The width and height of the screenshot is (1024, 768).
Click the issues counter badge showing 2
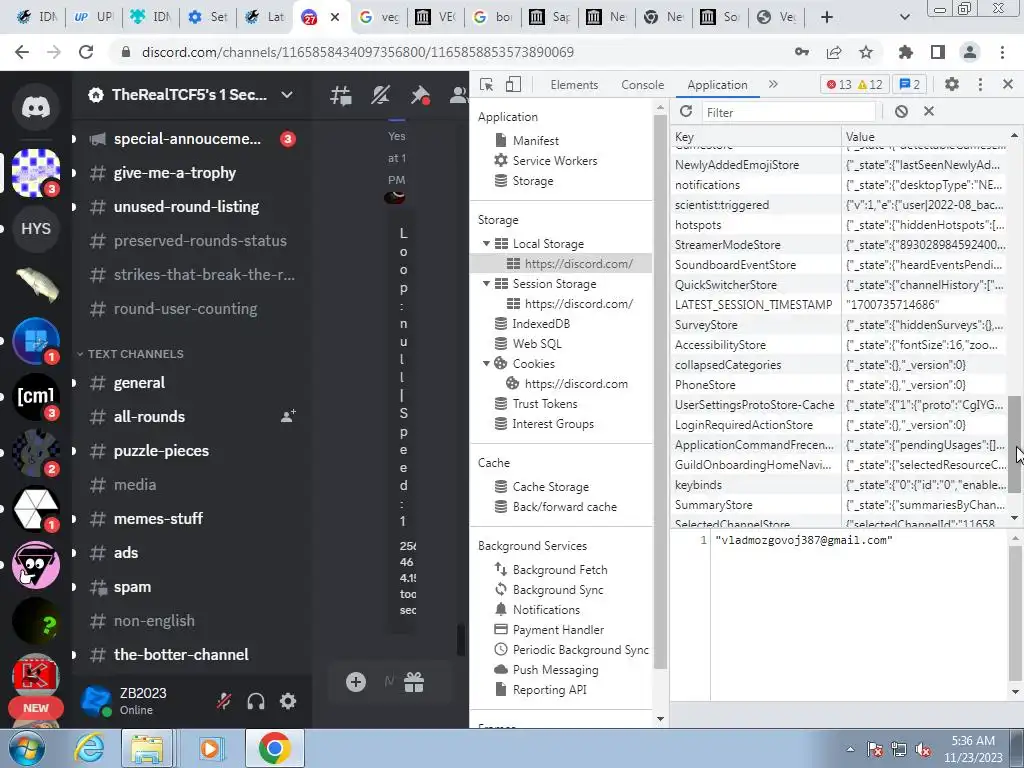(x=910, y=84)
